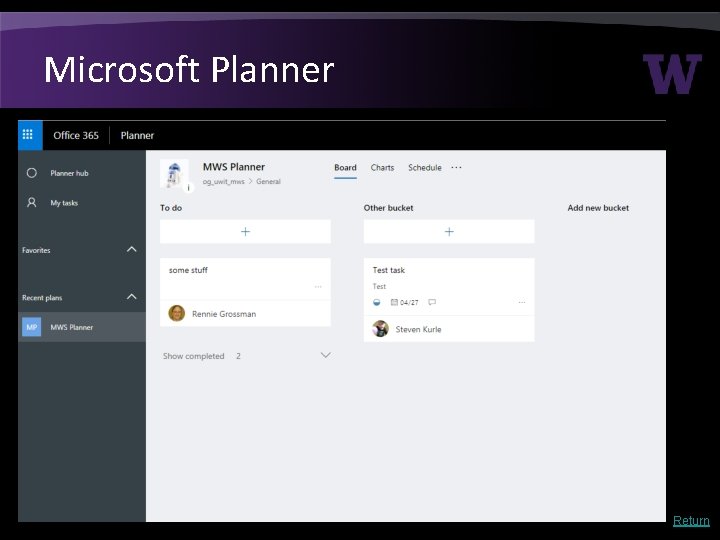Click the comment icon on Test task
720x540 pixels.
(x=432, y=302)
